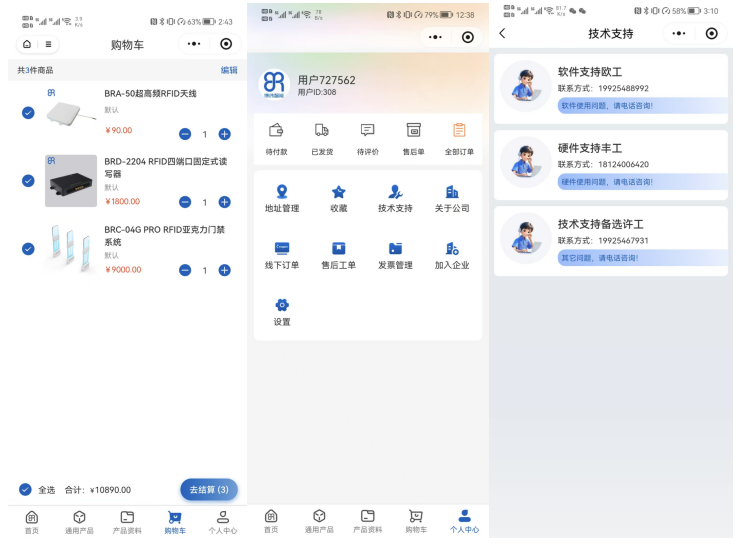The width and height of the screenshot is (742, 558).
Task: Go to 首页 tab in profile screen
Action: (271, 521)
